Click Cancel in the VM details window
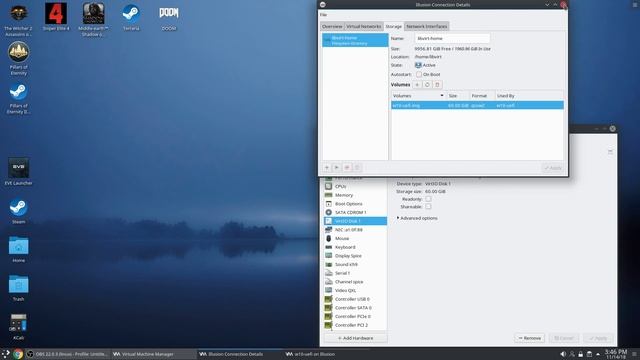Screen dimensions: 640x360 click(x=564, y=338)
